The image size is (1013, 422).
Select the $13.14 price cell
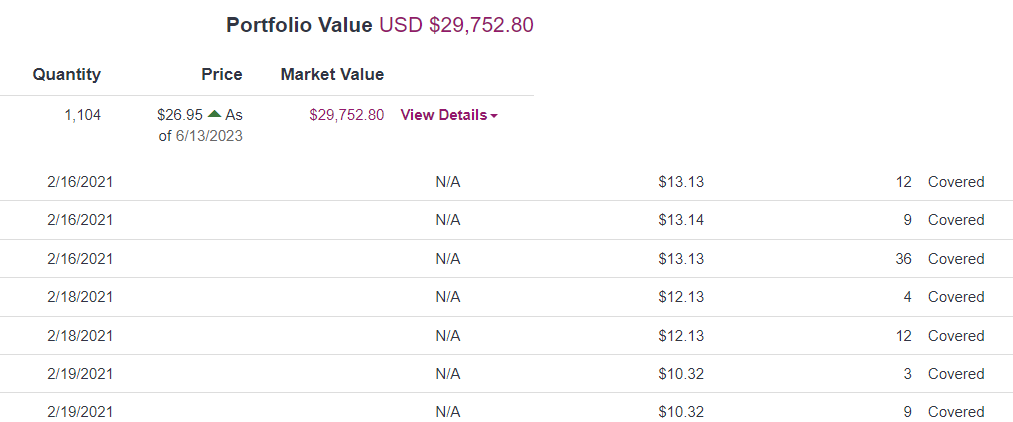[x=681, y=220]
